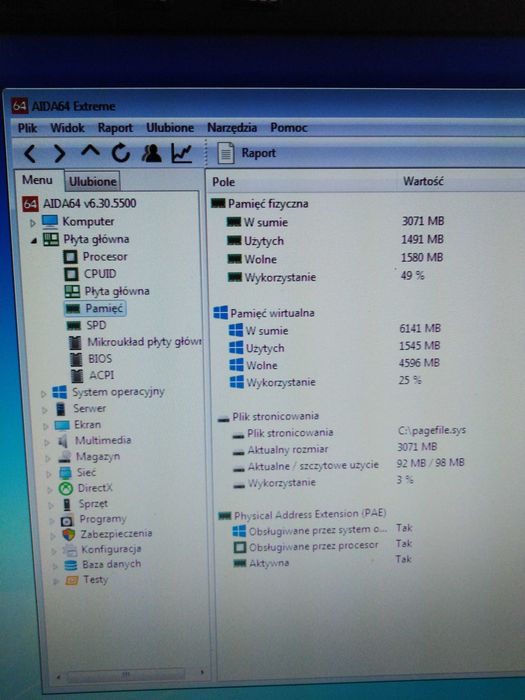
Task: Select the Programy tree item
Action: coord(103,519)
